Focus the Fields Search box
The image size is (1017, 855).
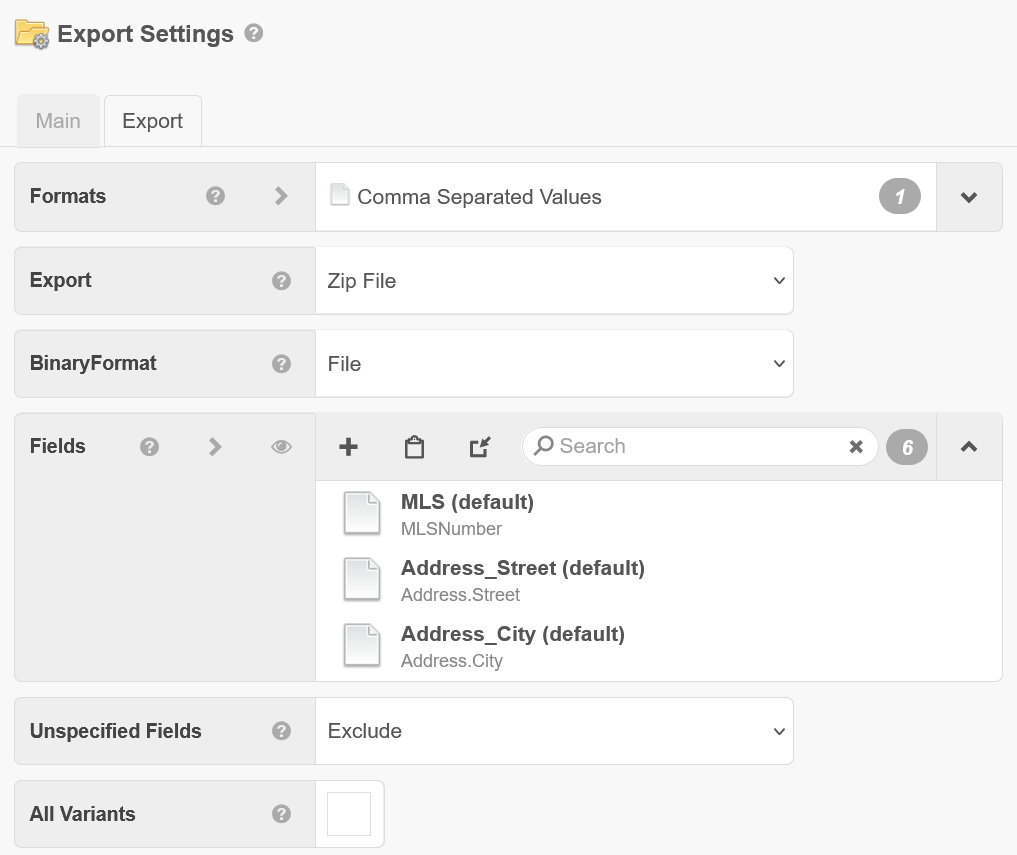point(700,446)
